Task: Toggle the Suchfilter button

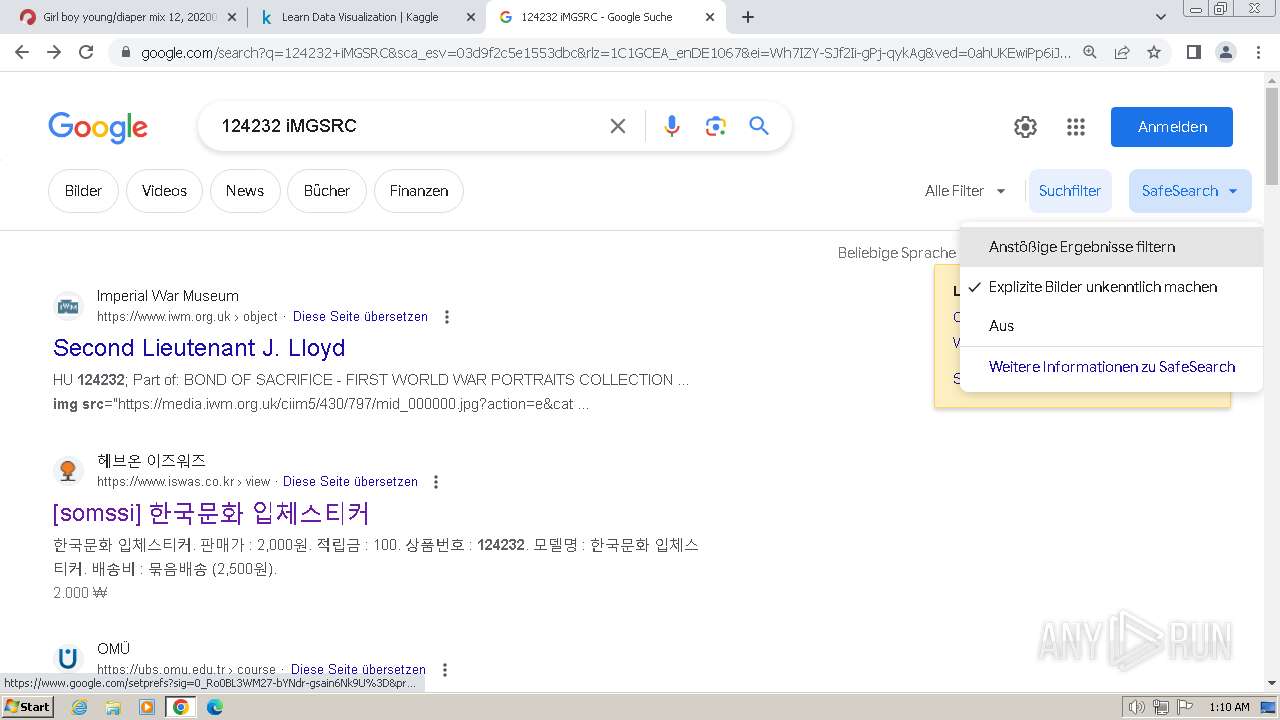Action: coord(1070,191)
